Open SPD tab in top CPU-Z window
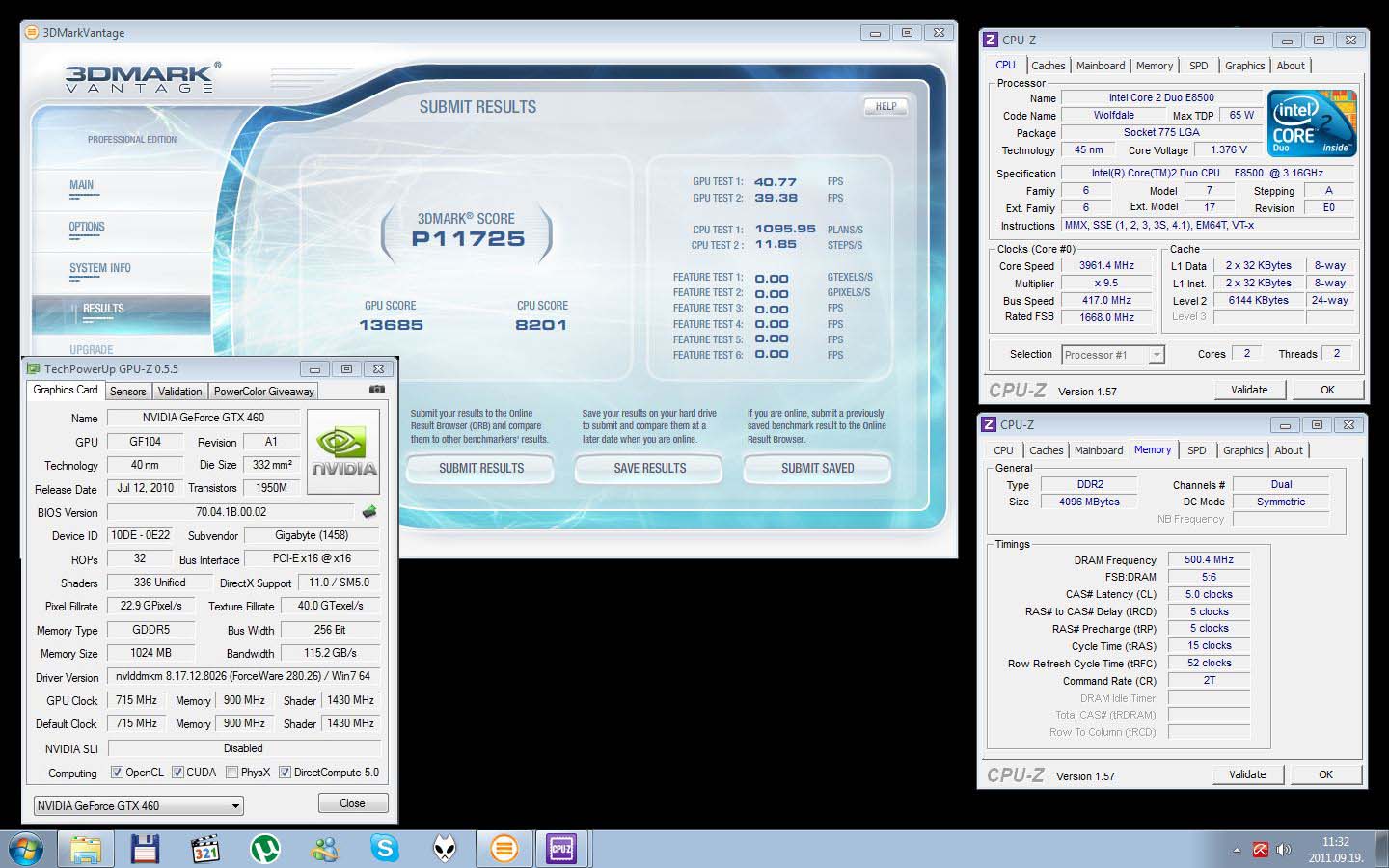1389x868 pixels. point(1198,66)
